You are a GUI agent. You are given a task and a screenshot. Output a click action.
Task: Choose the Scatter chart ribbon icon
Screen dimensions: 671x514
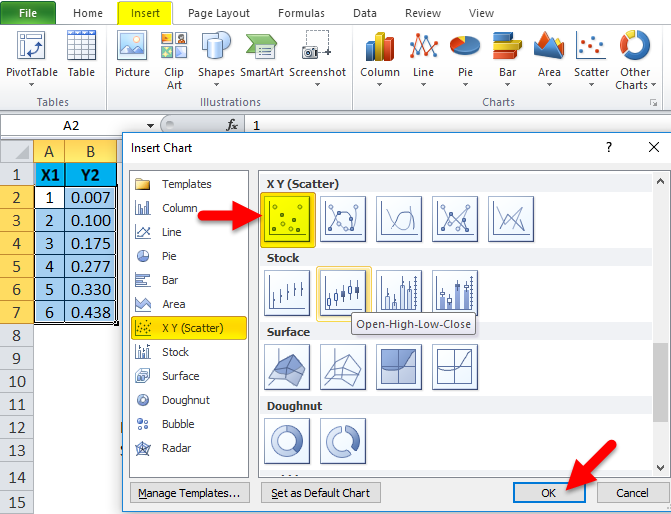pyautogui.click(x=591, y=45)
